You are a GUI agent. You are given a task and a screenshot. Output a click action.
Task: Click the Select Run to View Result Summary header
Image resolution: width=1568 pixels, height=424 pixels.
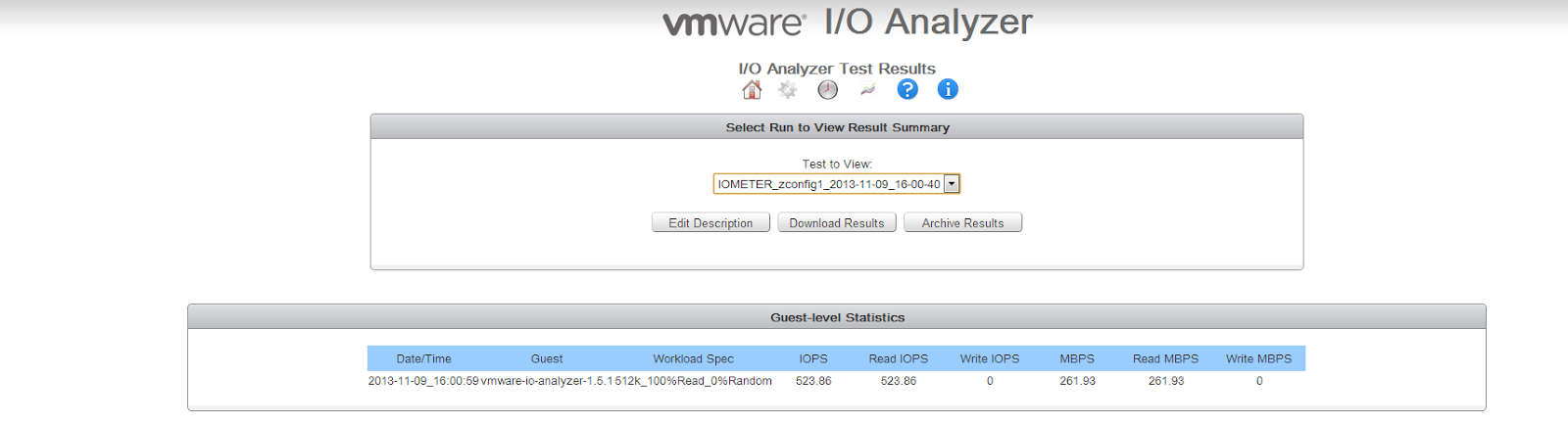coord(837,127)
